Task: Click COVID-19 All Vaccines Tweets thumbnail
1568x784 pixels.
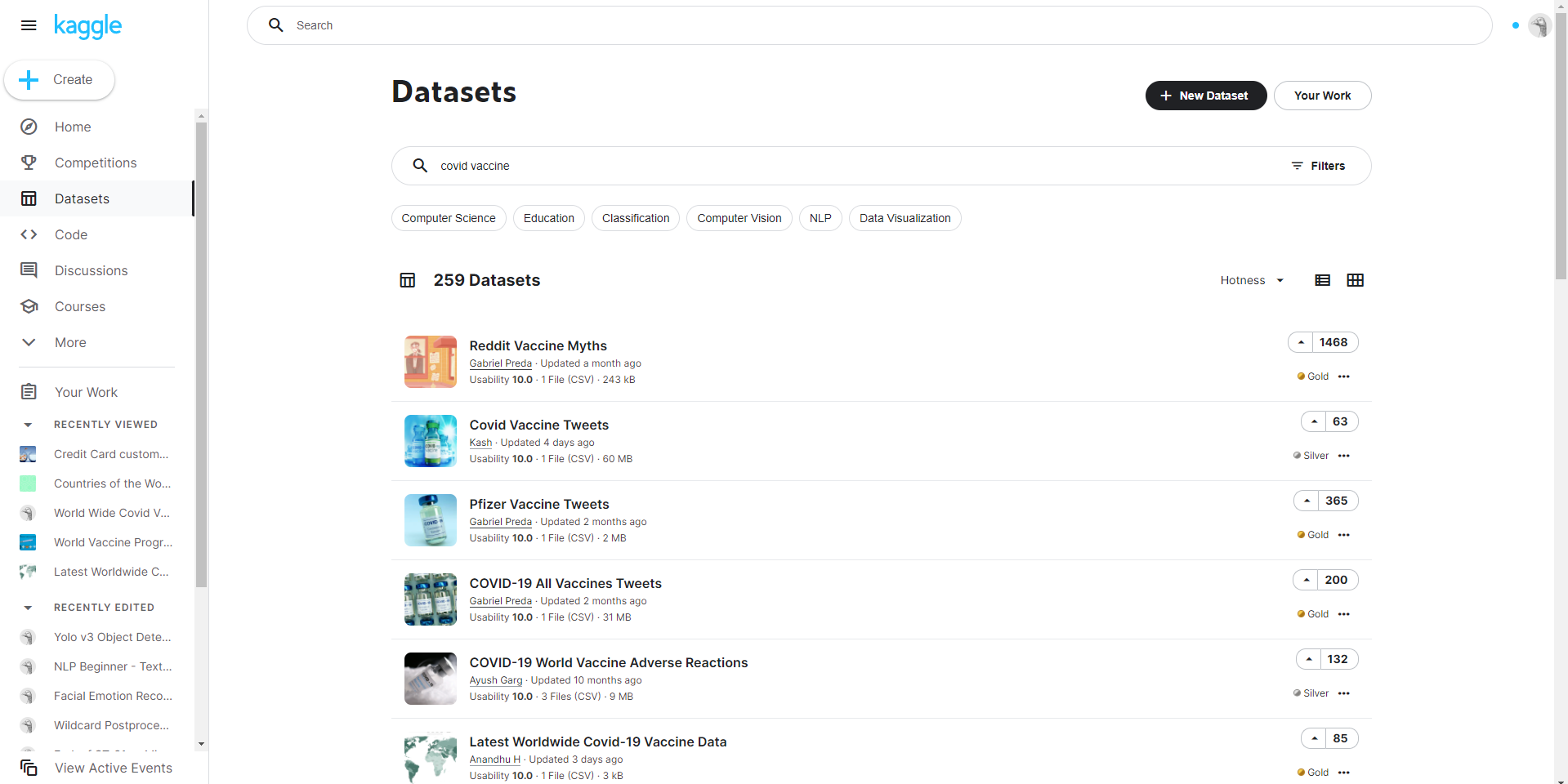Action: pos(431,599)
